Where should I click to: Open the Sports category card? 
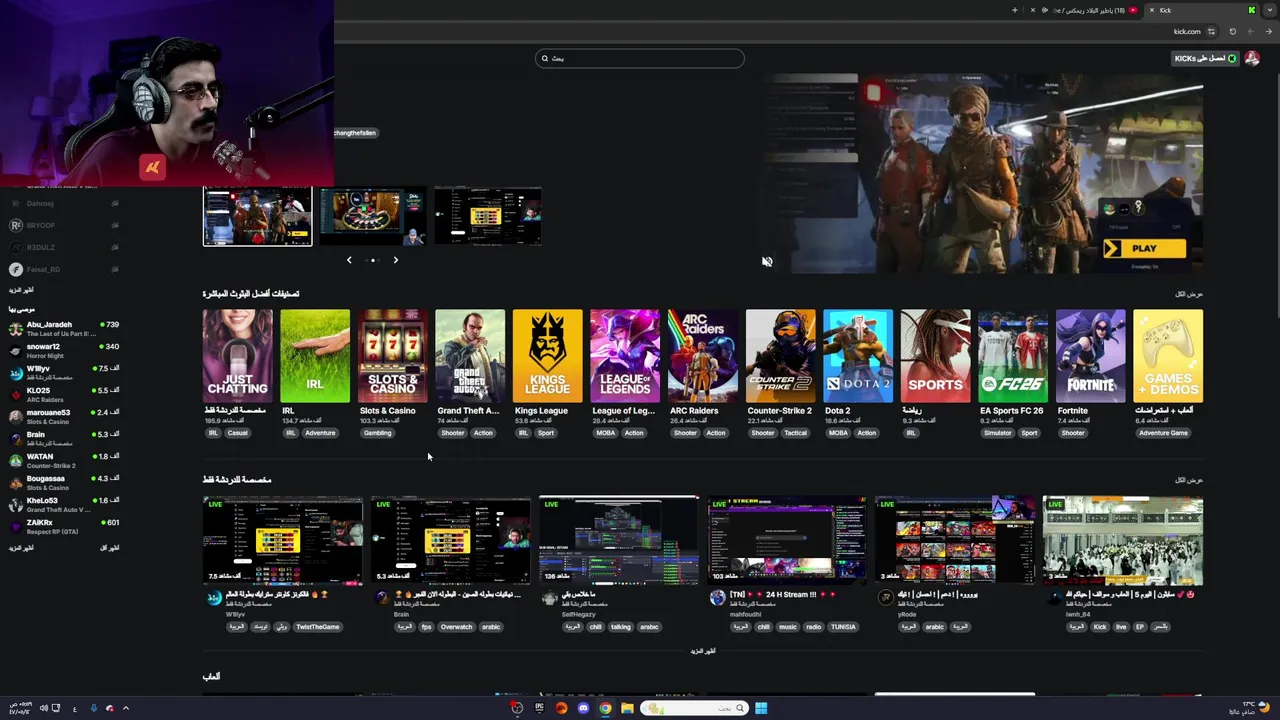[x=935, y=356]
